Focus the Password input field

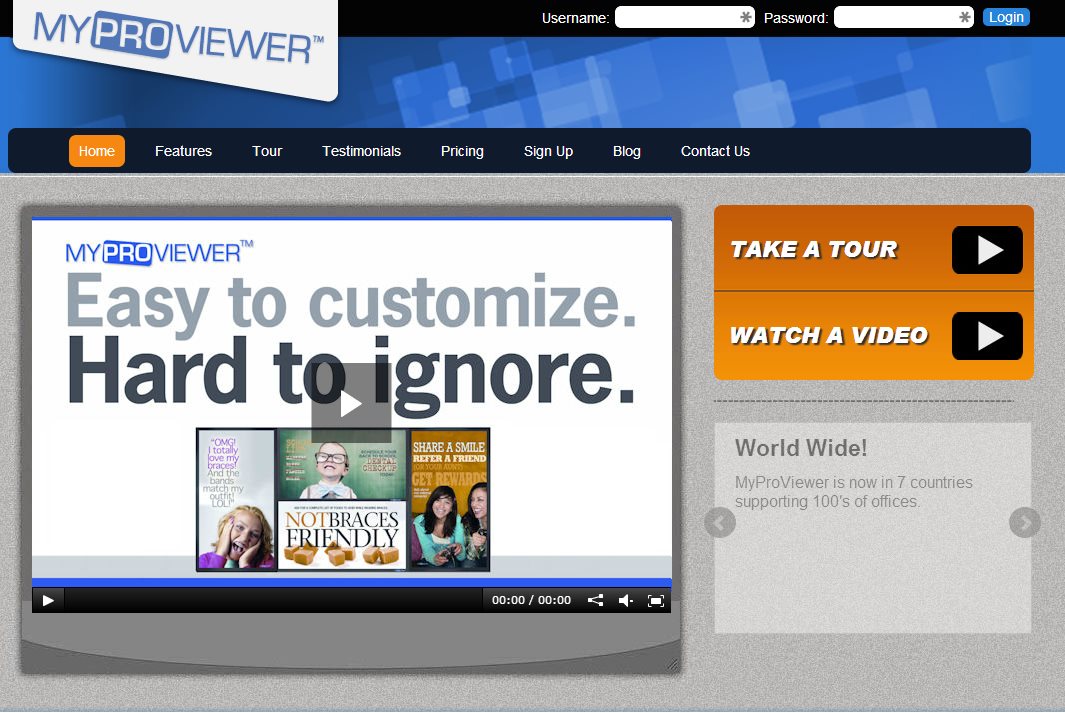click(x=903, y=17)
